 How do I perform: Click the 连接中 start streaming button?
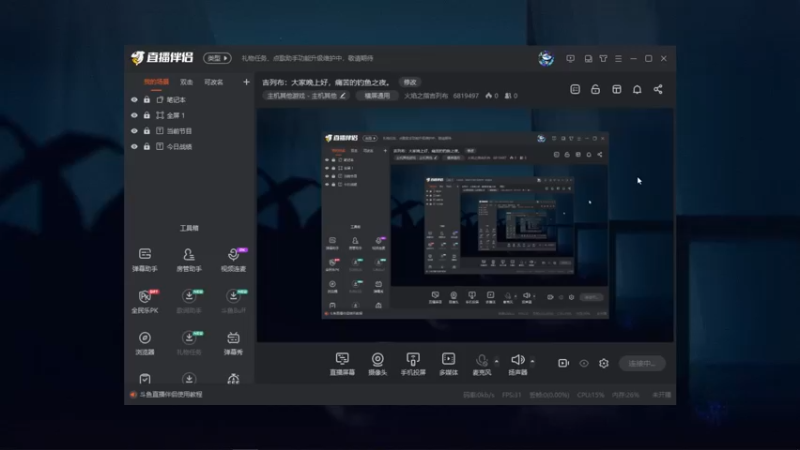click(642, 363)
